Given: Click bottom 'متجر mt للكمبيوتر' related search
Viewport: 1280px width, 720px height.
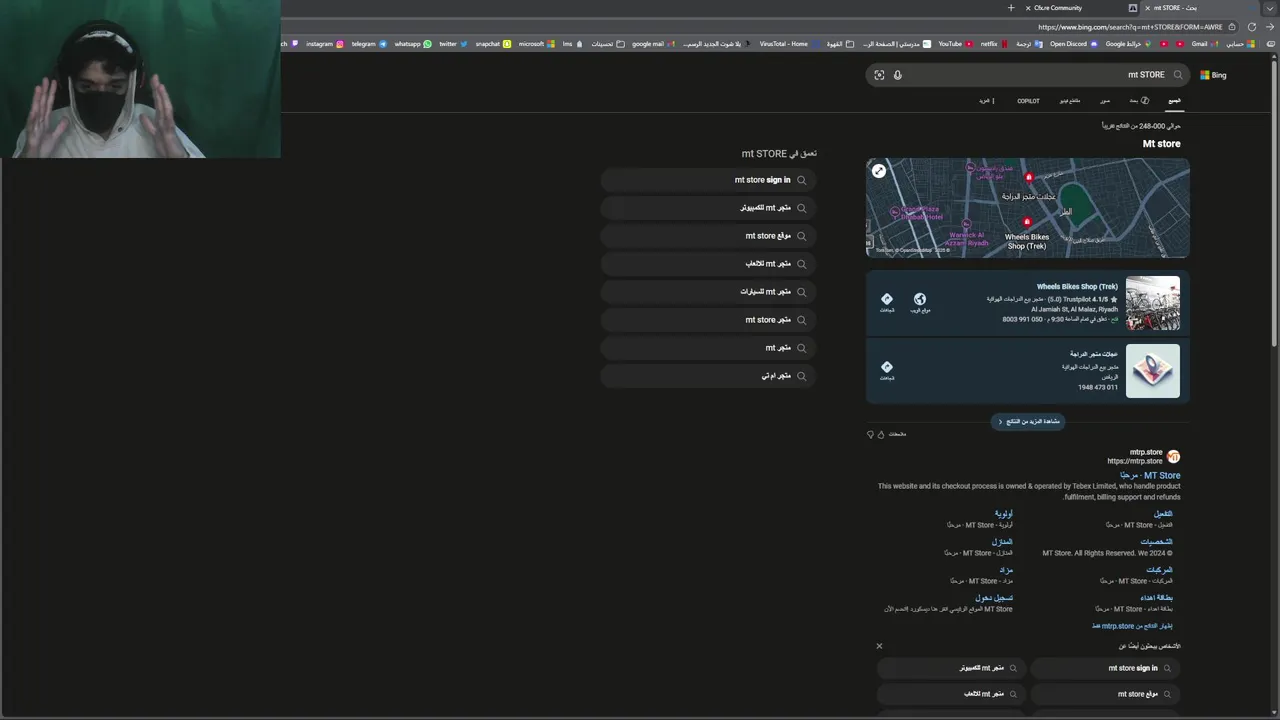Looking at the screenshot, I should pos(952,668).
